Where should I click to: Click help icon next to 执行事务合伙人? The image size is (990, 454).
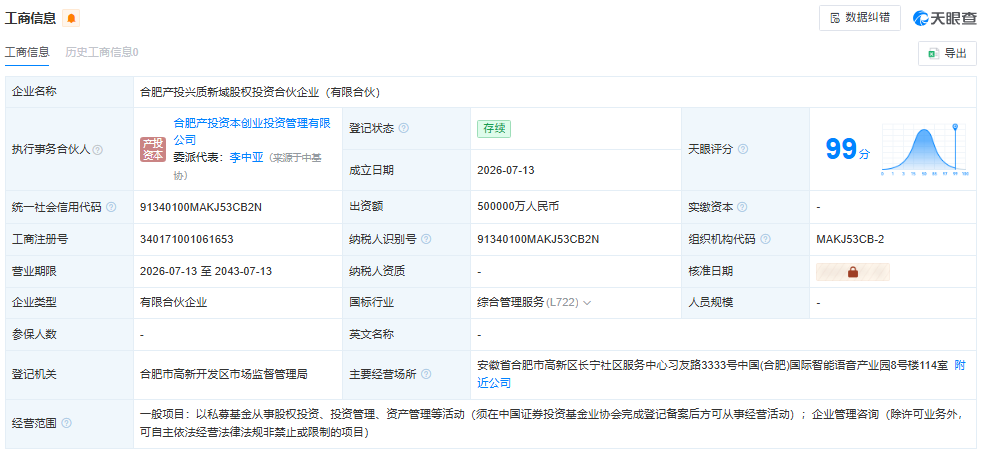[98, 150]
